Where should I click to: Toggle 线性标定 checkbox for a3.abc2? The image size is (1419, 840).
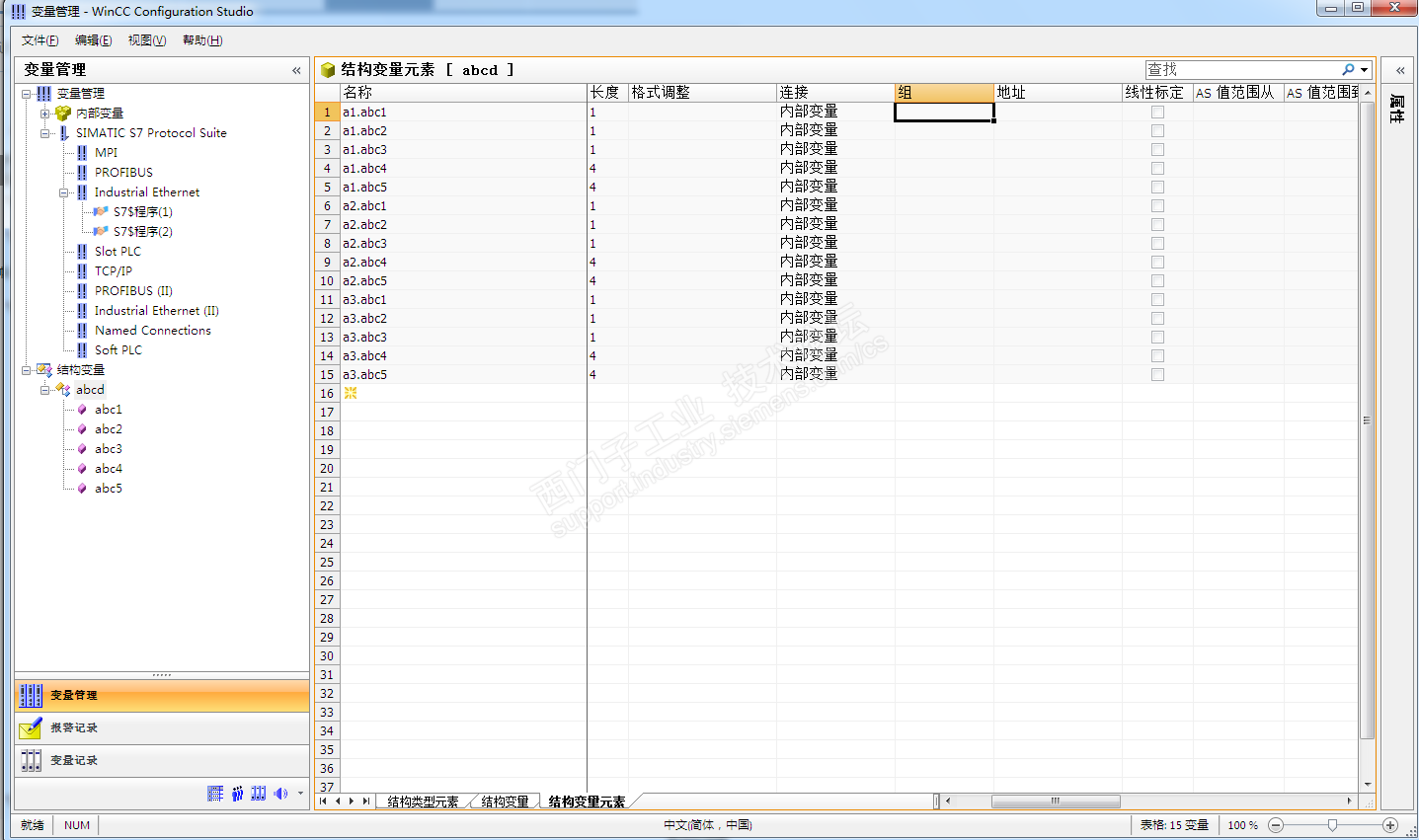point(1157,319)
